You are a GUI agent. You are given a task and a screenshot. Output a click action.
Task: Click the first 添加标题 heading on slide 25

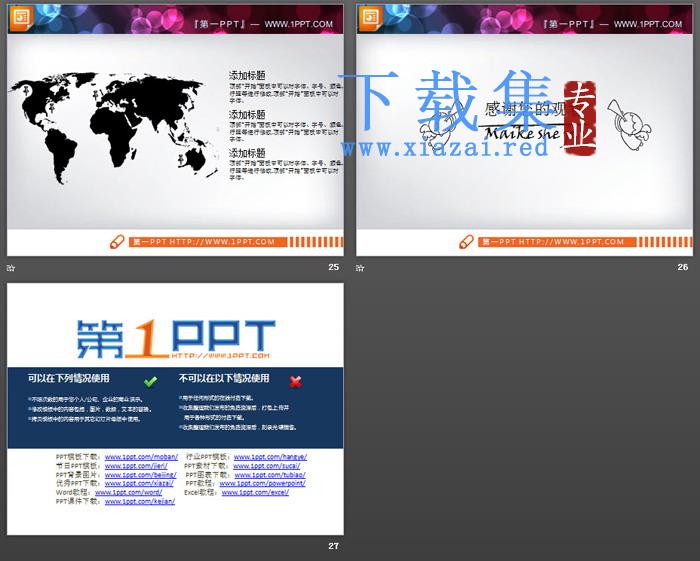point(247,75)
